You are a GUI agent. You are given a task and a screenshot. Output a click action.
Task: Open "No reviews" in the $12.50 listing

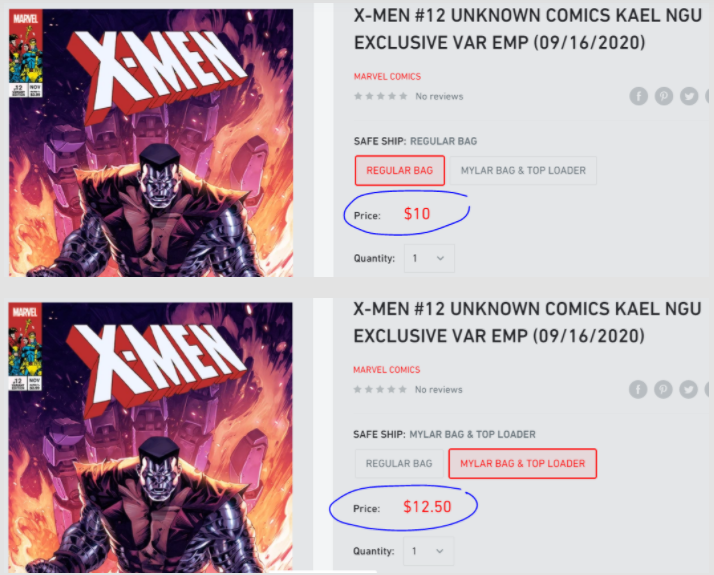tap(438, 389)
